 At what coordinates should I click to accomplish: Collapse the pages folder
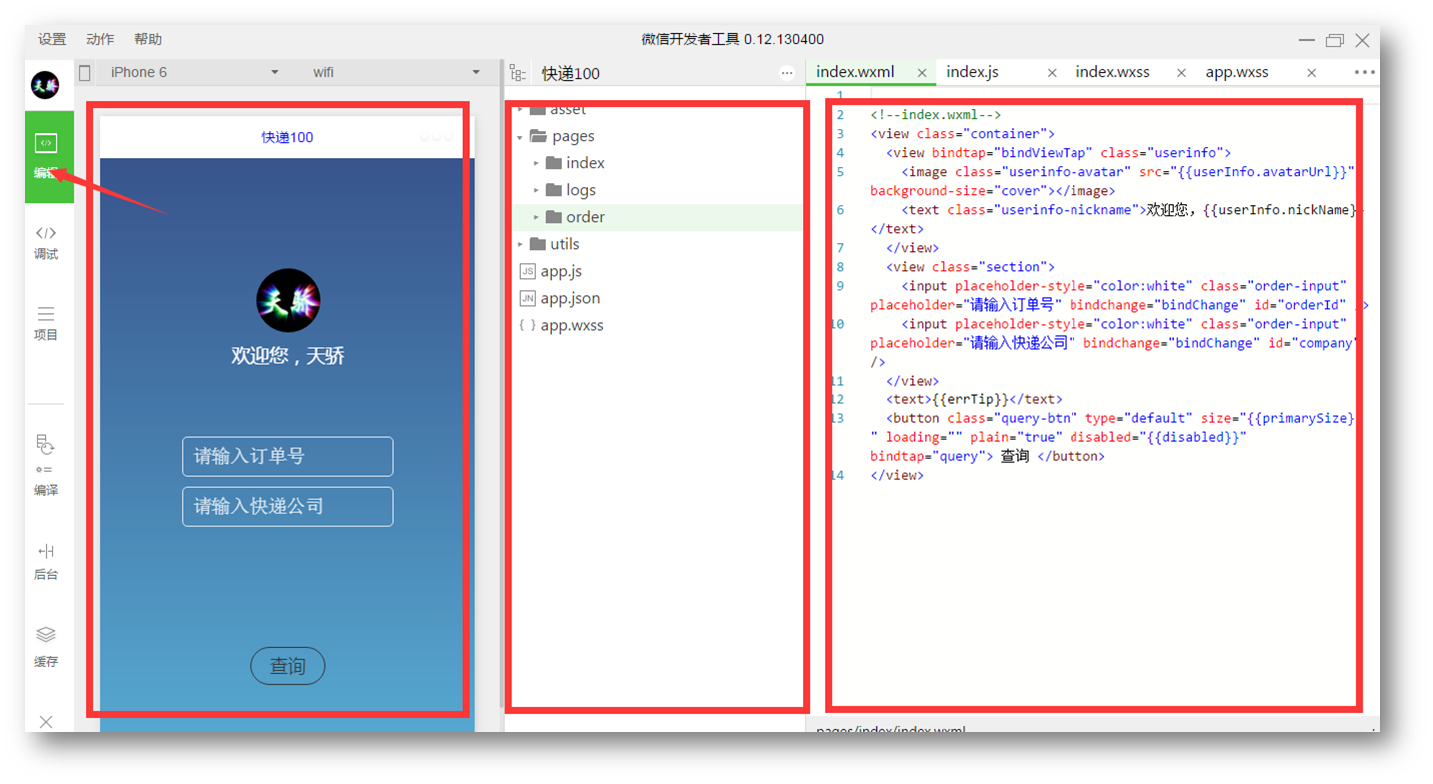pos(520,136)
